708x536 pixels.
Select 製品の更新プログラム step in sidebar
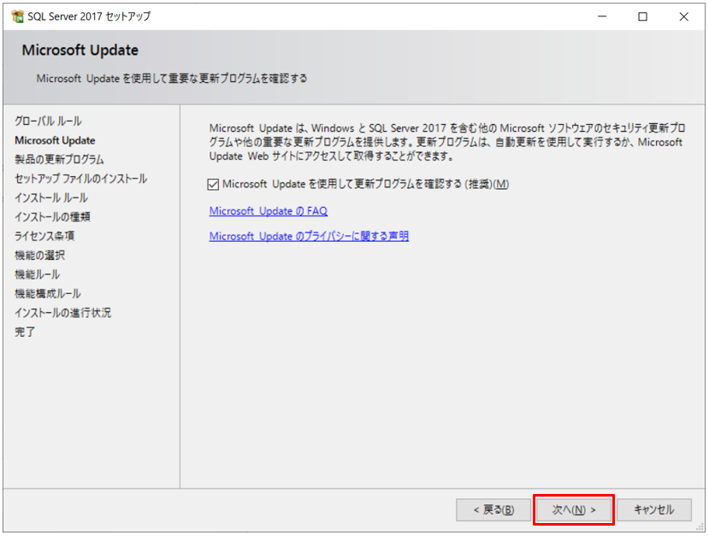tap(59, 159)
